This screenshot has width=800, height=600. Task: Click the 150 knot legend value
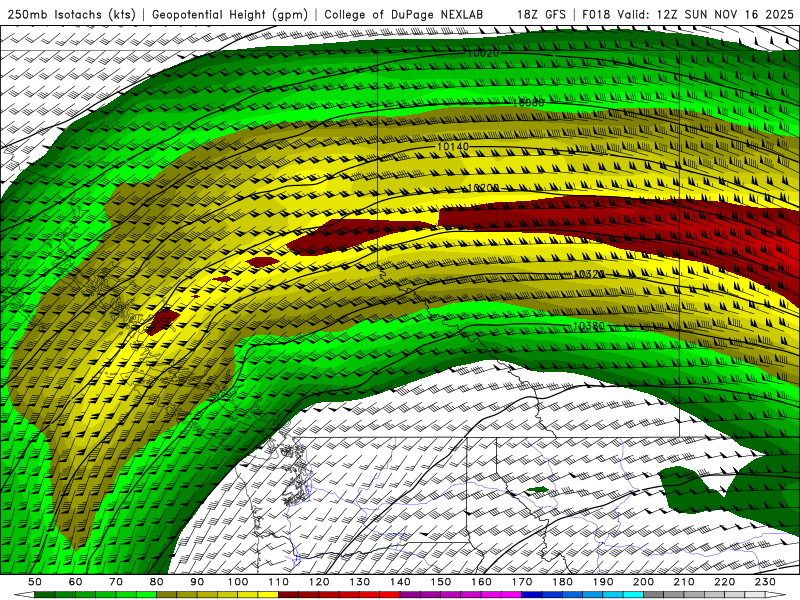pyautogui.click(x=441, y=582)
